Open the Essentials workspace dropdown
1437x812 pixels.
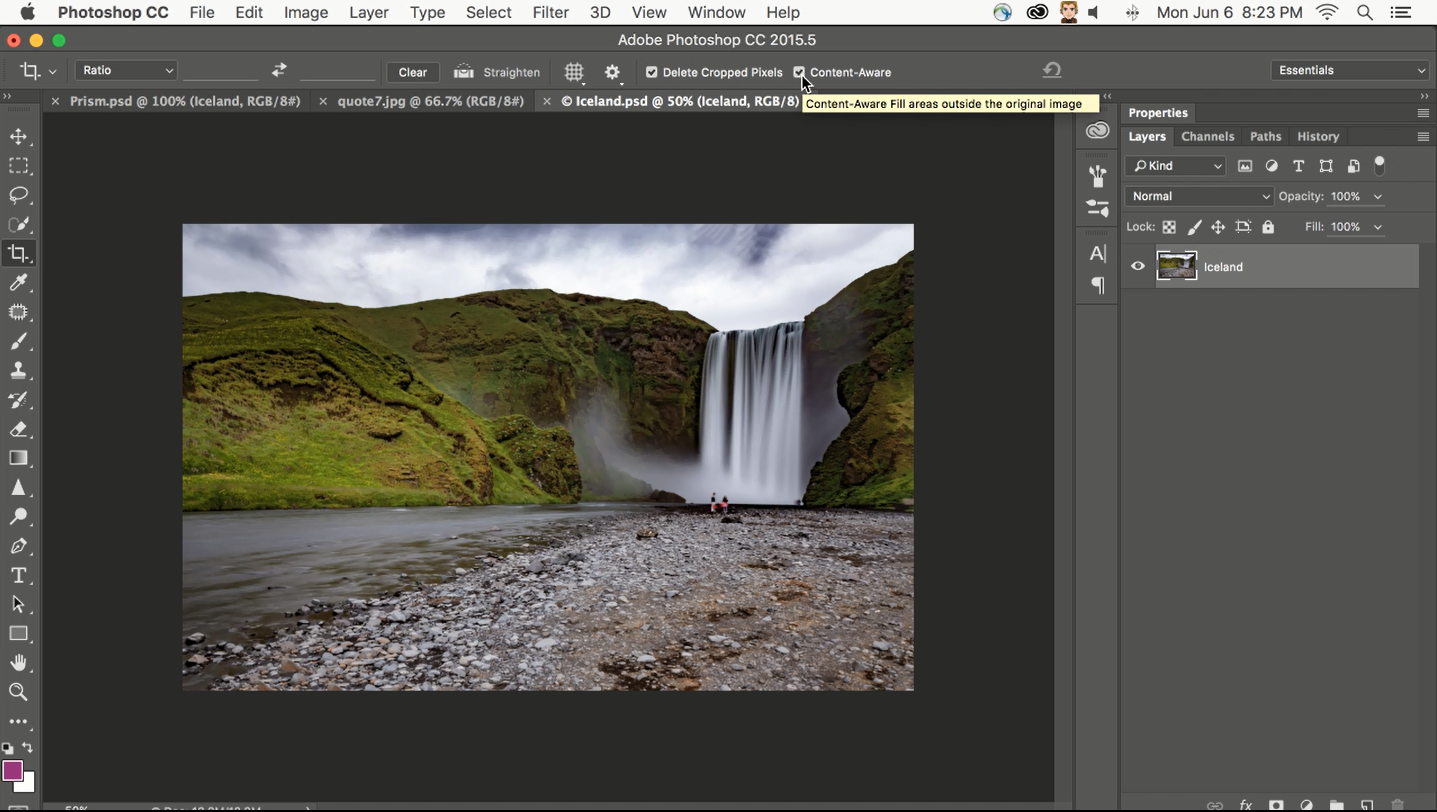pyautogui.click(x=1350, y=70)
